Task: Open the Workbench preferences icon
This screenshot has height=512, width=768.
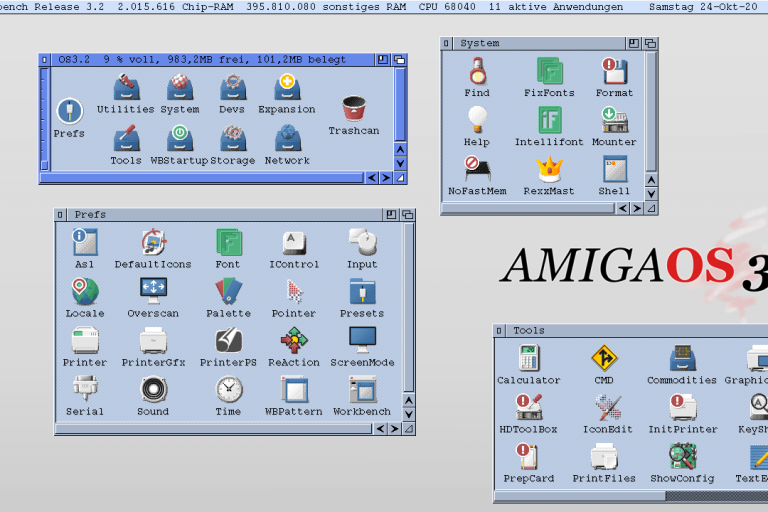Action: [x=362, y=389]
